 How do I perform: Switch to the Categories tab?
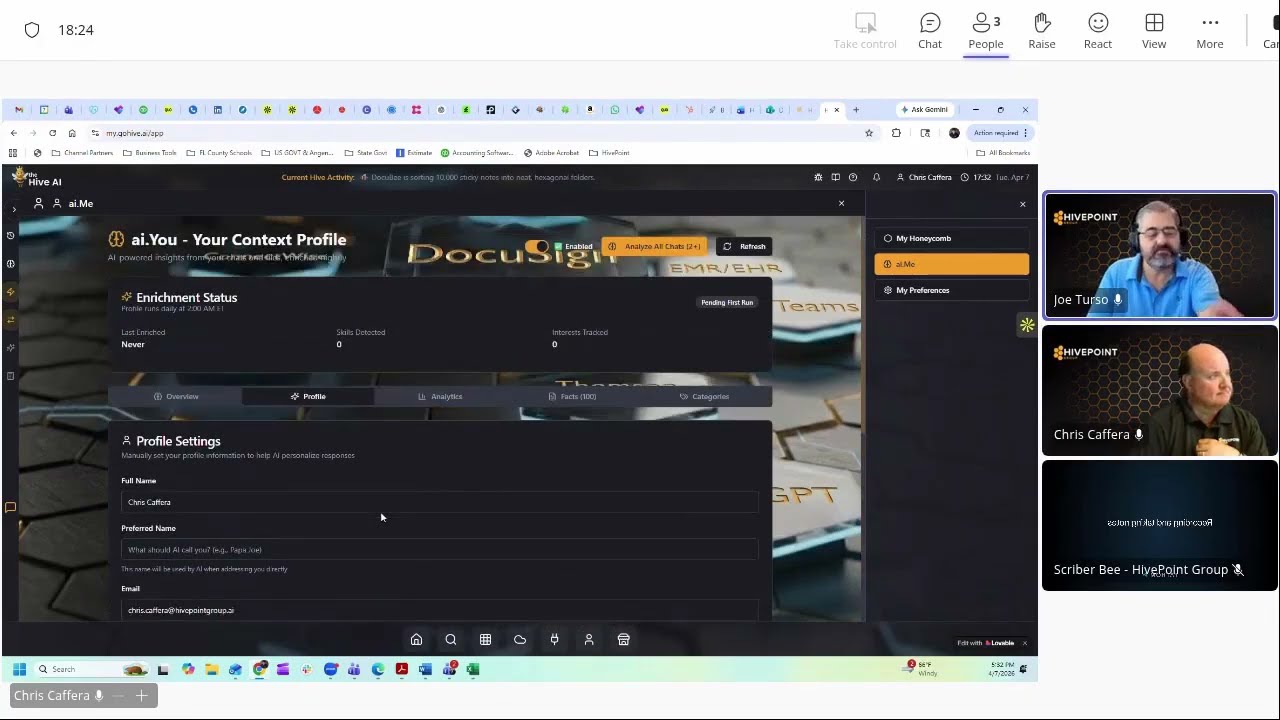coord(704,396)
